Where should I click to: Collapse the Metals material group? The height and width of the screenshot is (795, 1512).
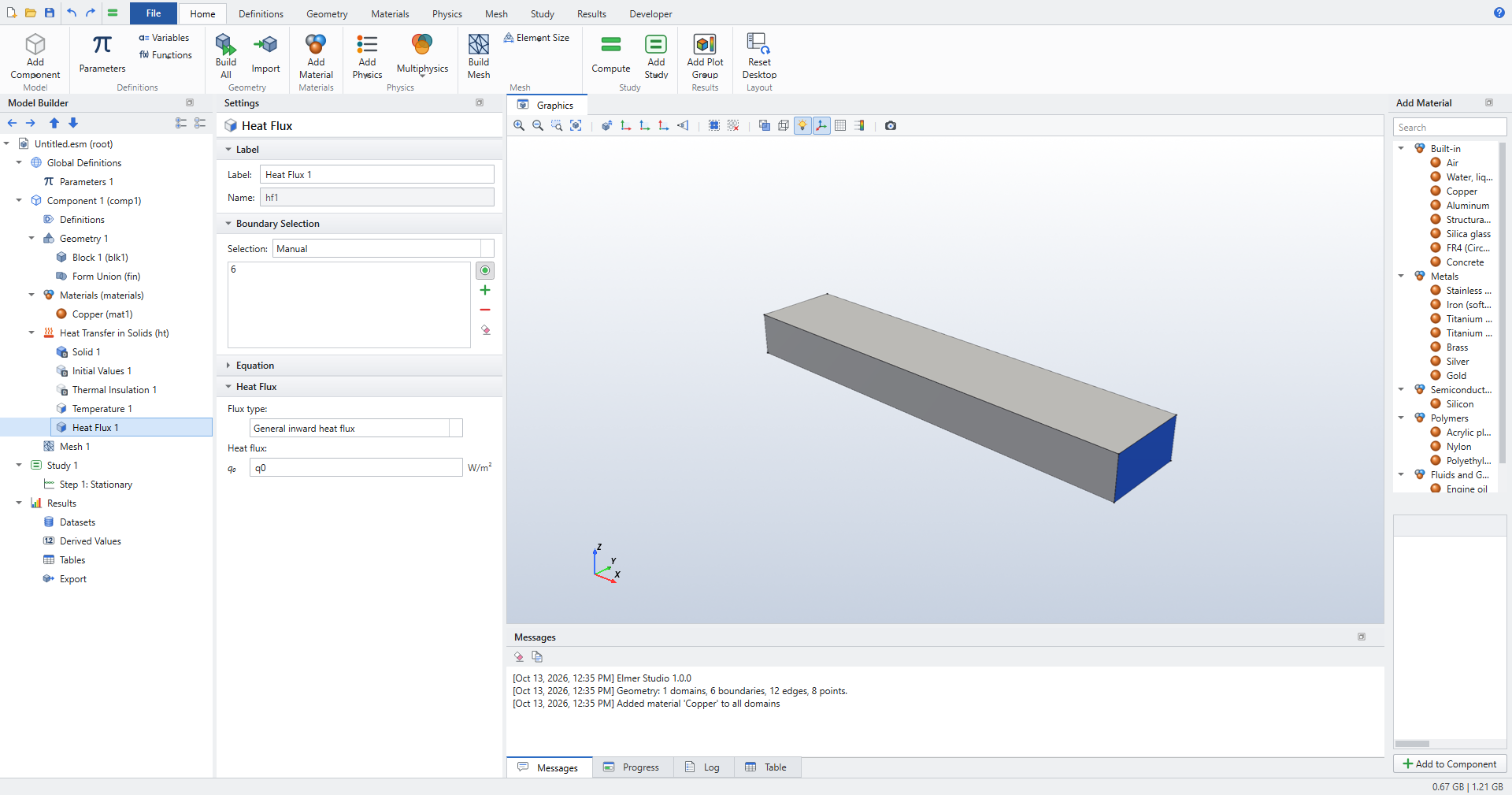click(x=1401, y=277)
